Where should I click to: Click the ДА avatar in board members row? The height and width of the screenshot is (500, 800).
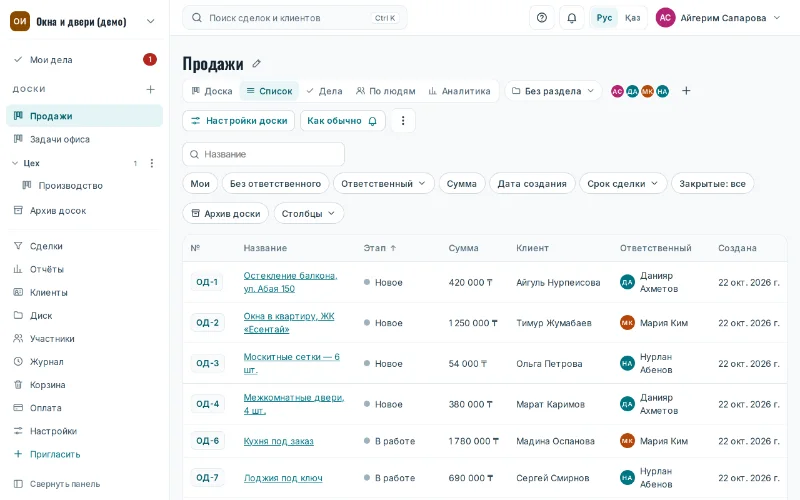point(632,91)
